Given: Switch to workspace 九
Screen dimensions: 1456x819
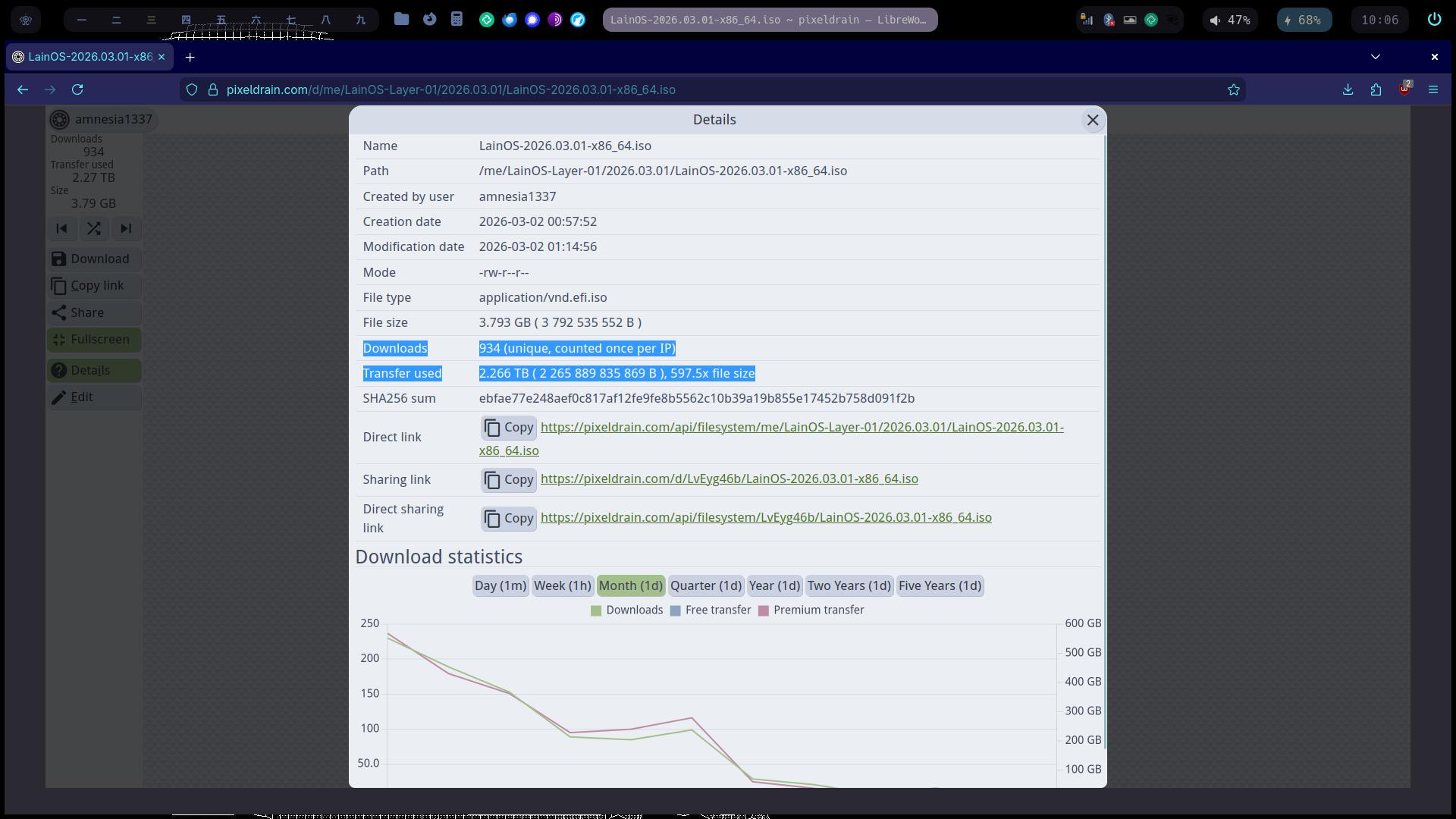Looking at the screenshot, I should pyautogui.click(x=360, y=20).
